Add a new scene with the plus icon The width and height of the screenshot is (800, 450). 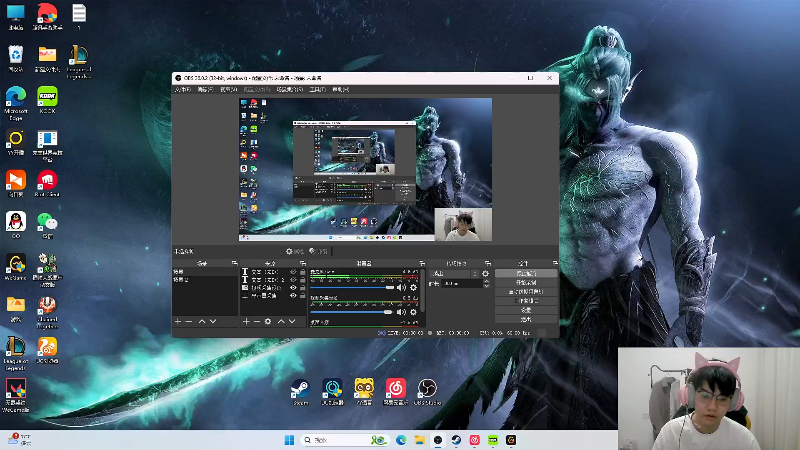178,321
